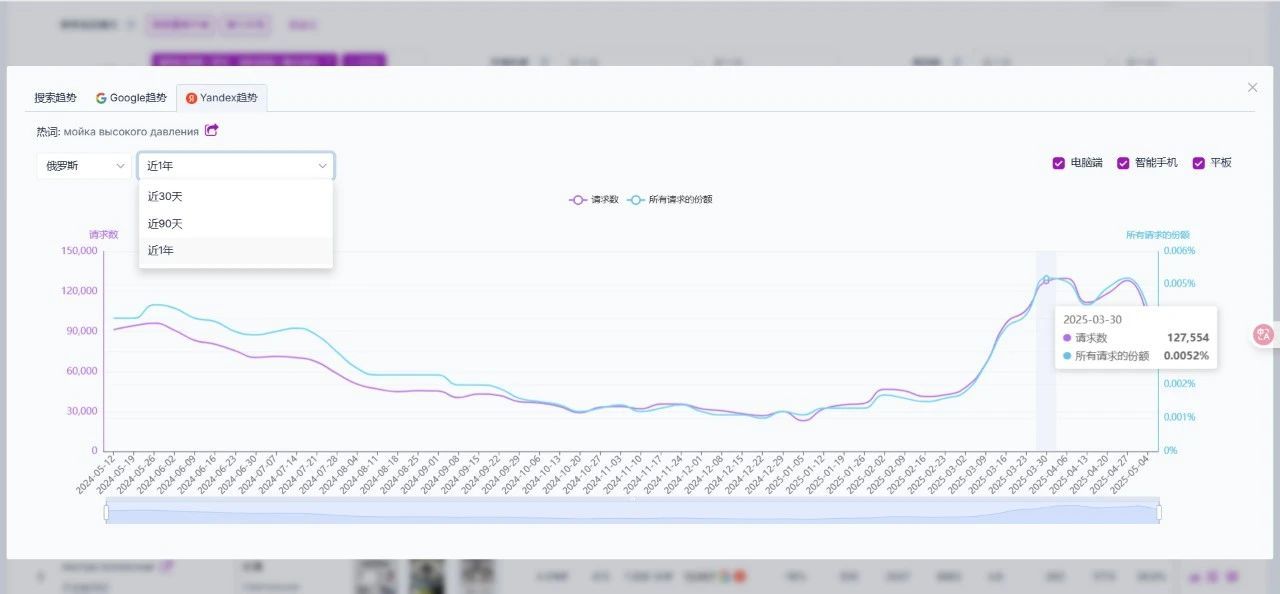Collapse the 近1年 time range dropdown
This screenshot has width=1280, height=594.
(236, 166)
